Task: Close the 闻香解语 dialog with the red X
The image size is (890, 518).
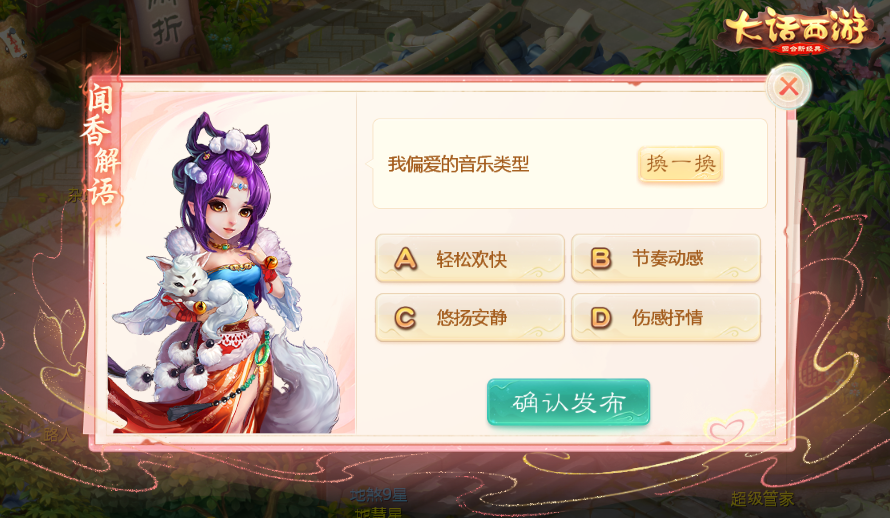Action: point(788,87)
